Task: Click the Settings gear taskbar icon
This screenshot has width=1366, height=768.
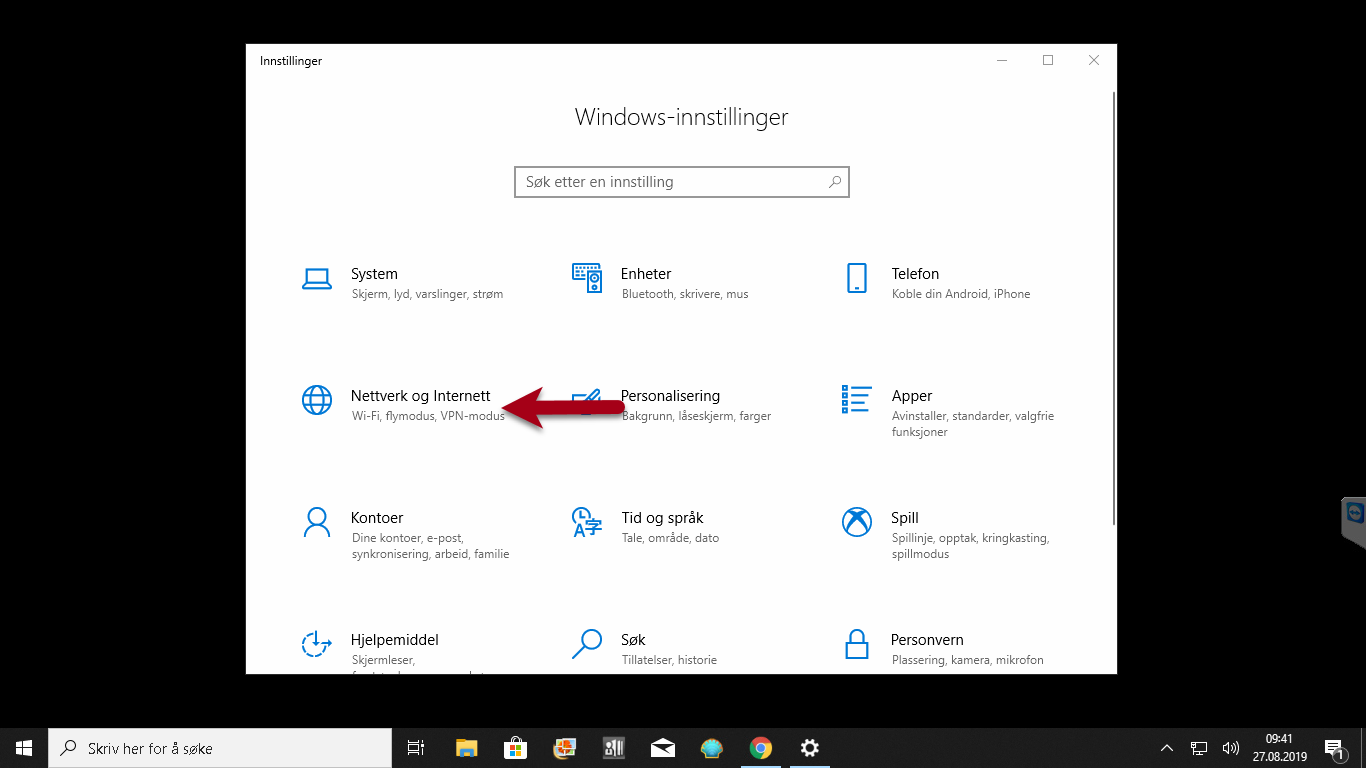Action: (x=810, y=748)
